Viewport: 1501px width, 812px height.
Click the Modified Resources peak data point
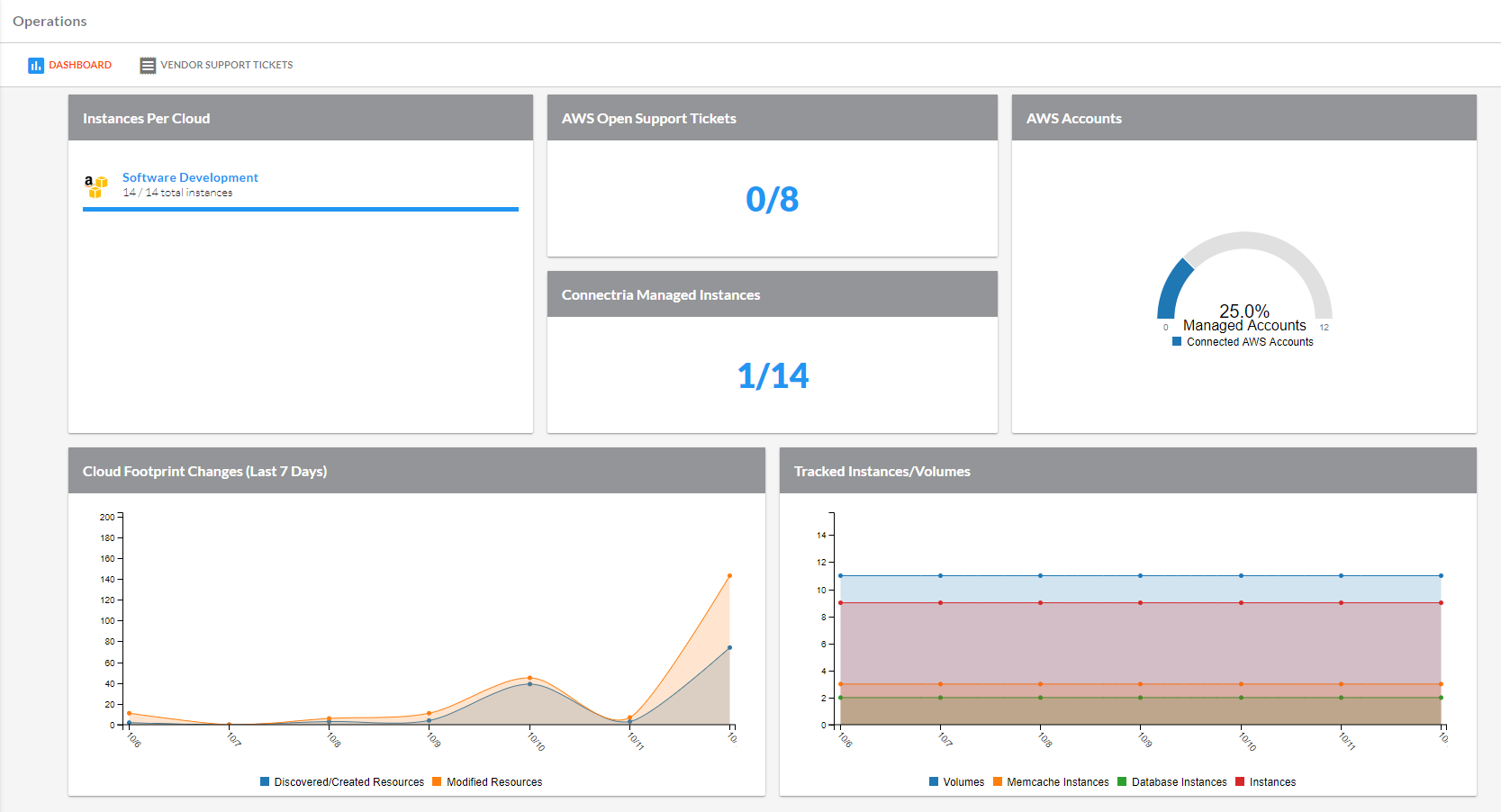click(729, 575)
